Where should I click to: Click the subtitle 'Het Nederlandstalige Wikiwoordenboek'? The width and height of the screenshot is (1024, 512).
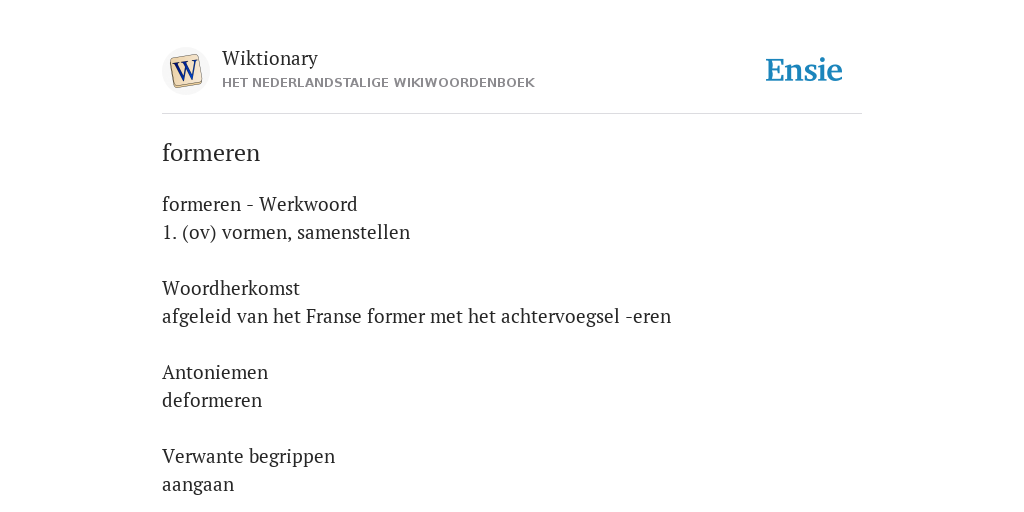(x=378, y=83)
